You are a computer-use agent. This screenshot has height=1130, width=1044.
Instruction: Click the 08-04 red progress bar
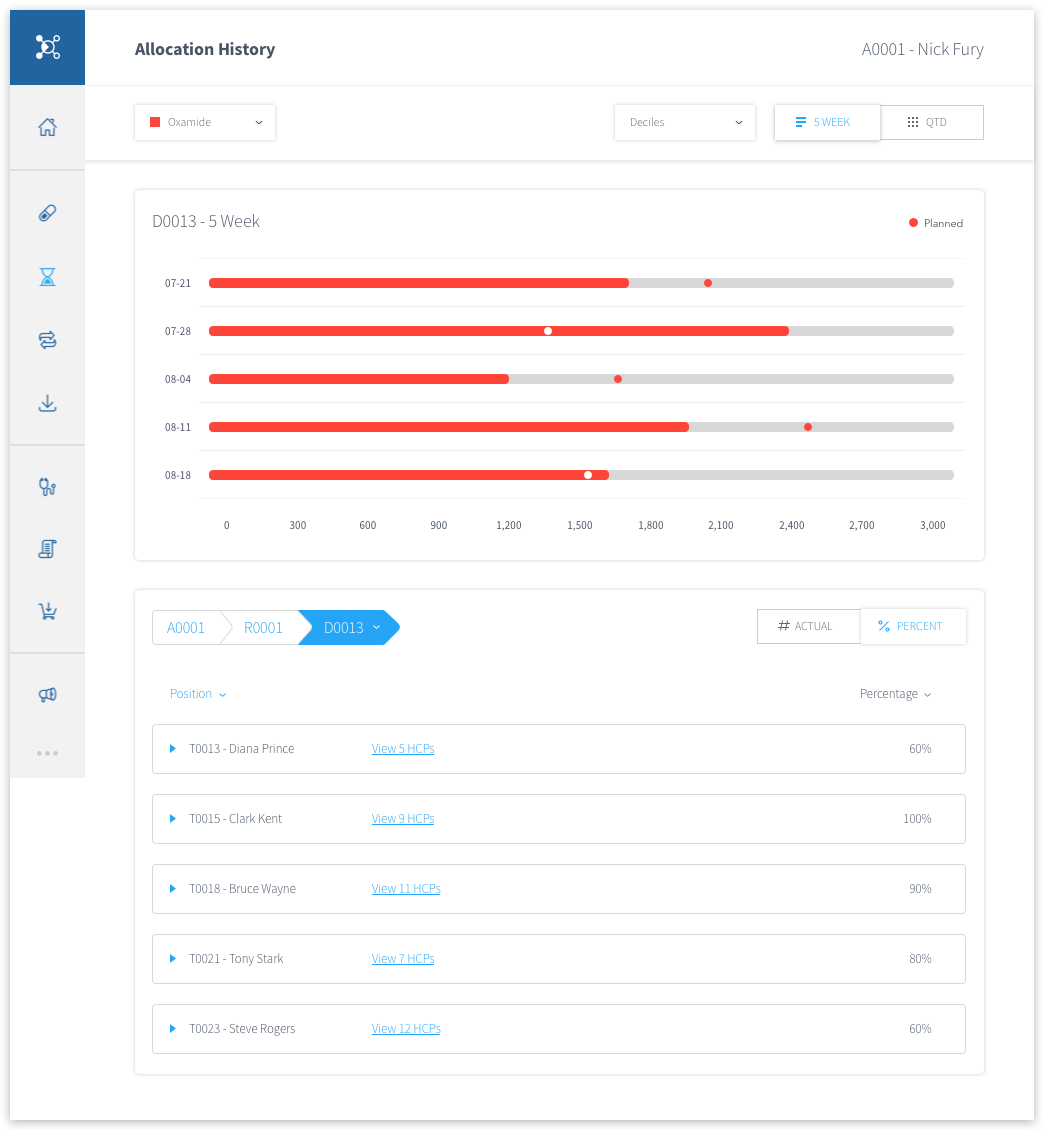coord(359,379)
